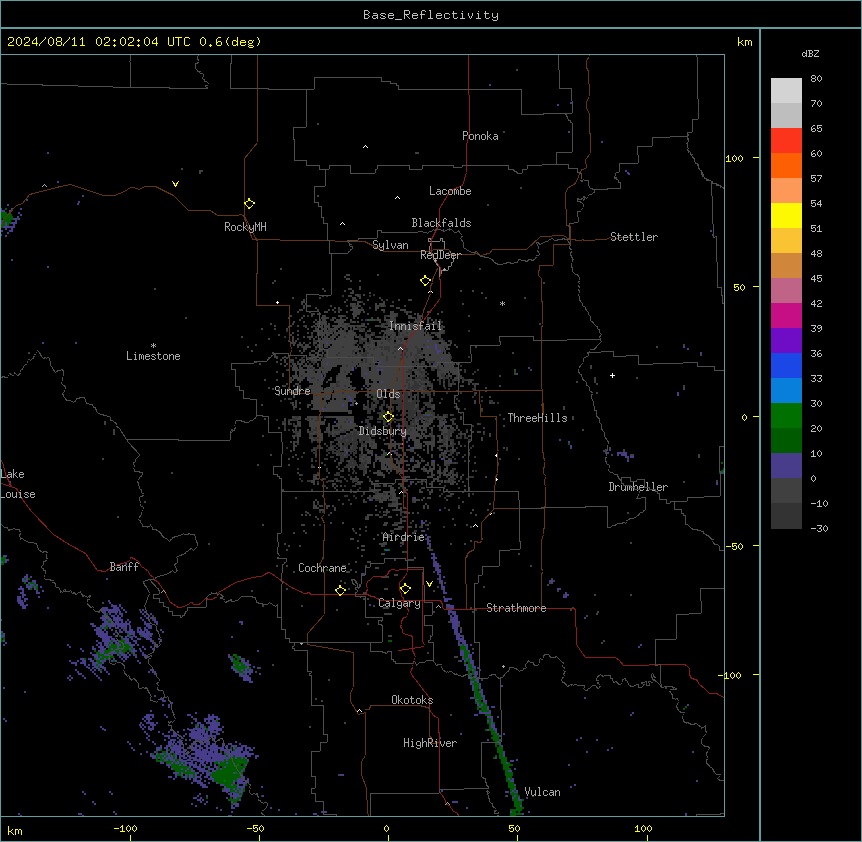Click the Olds label

[388, 394]
